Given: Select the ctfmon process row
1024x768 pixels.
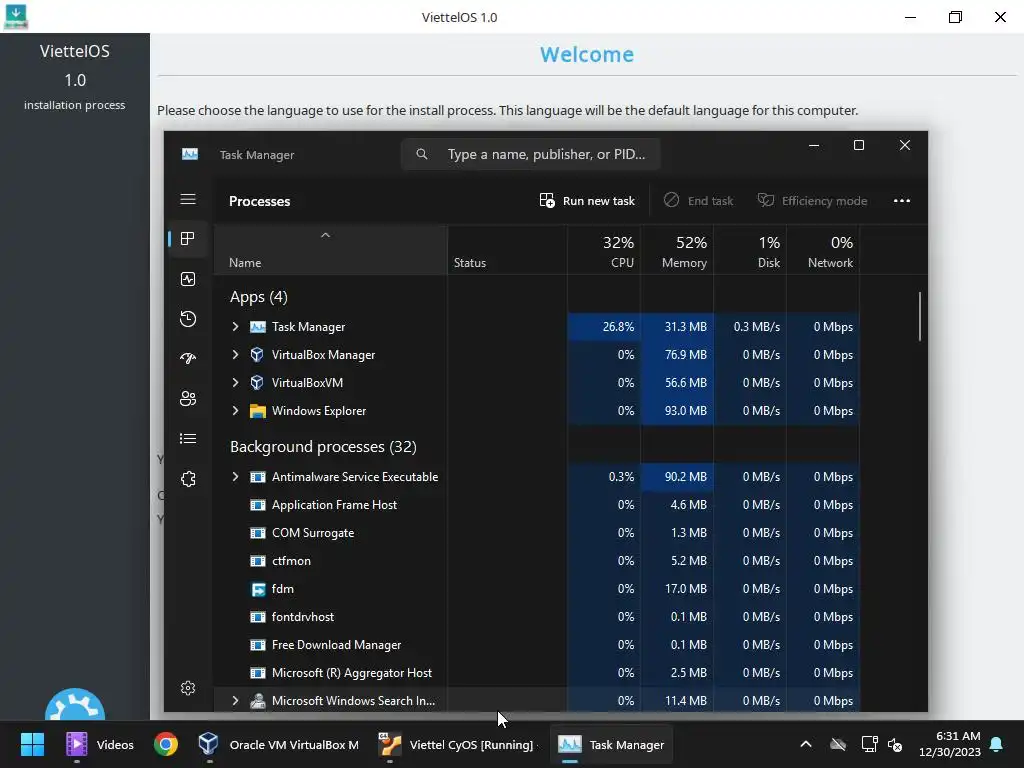Looking at the screenshot, I should (537, 561).
